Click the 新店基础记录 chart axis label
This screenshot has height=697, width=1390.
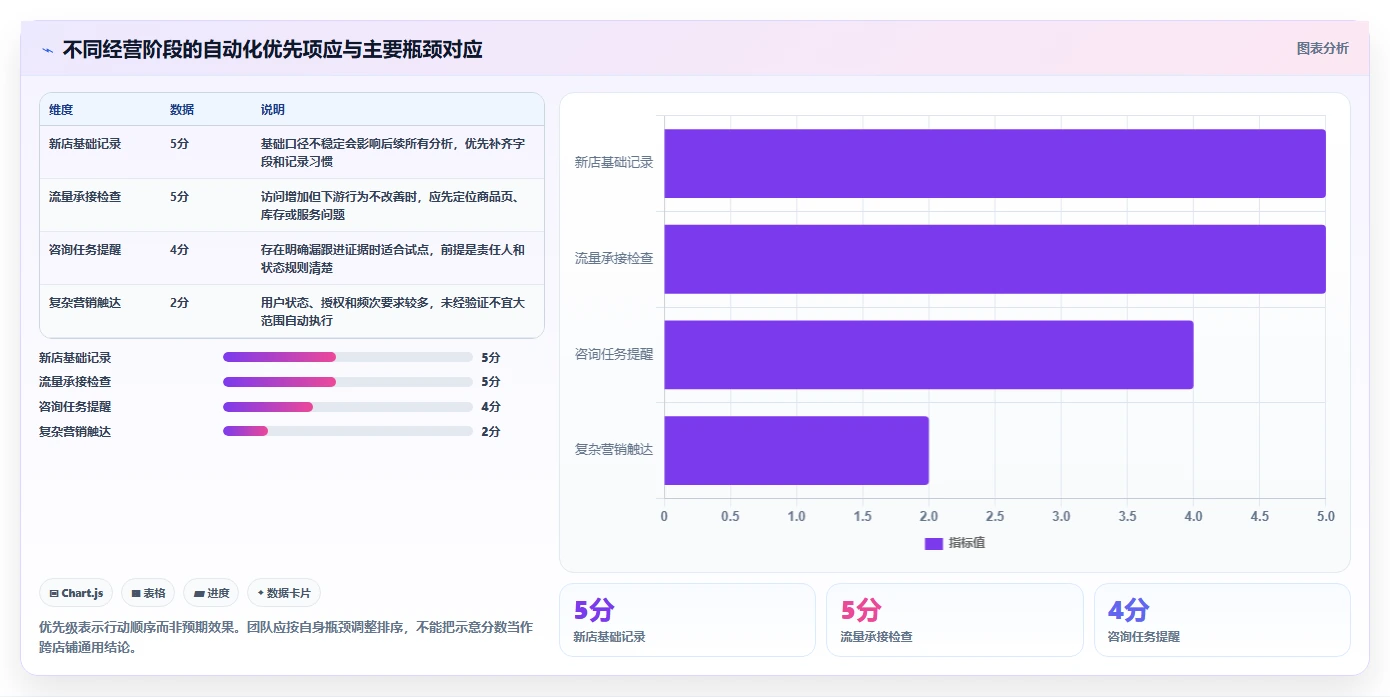614,162
